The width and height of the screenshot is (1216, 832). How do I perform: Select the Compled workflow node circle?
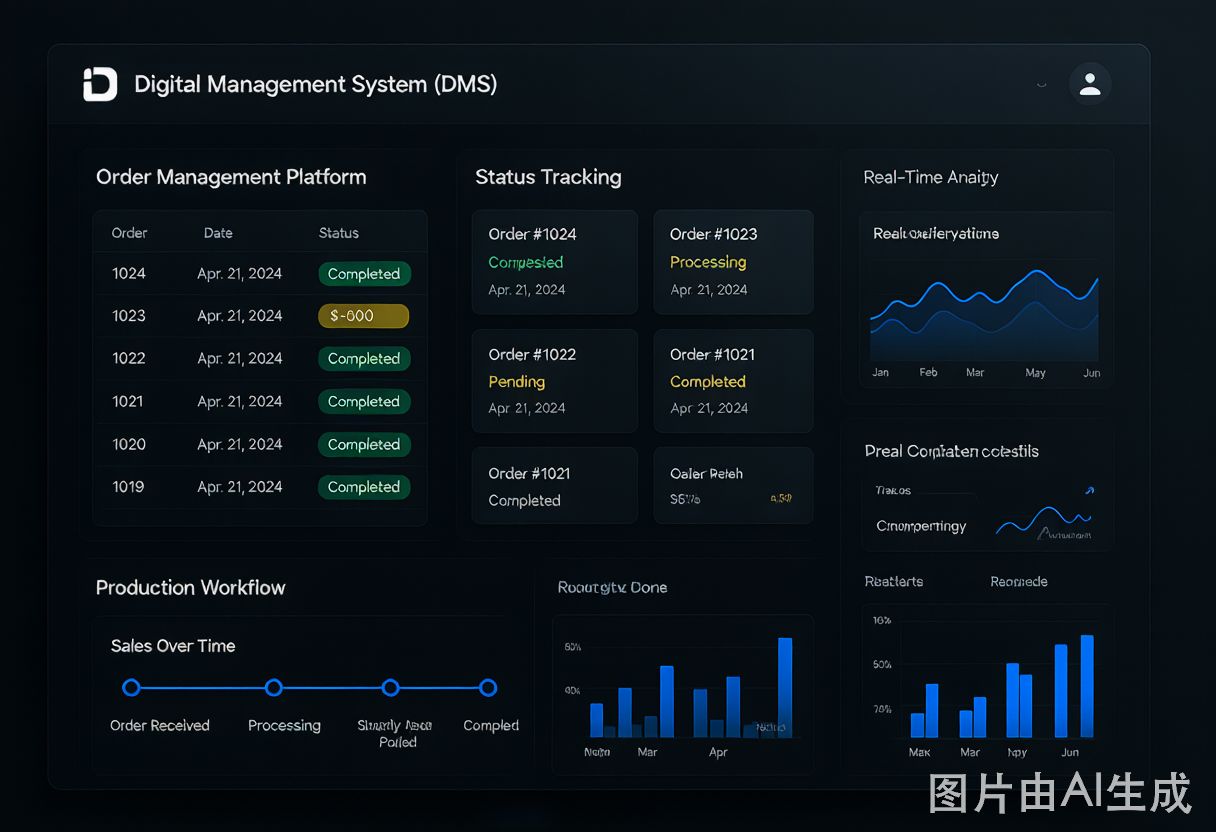click(488, 688)
